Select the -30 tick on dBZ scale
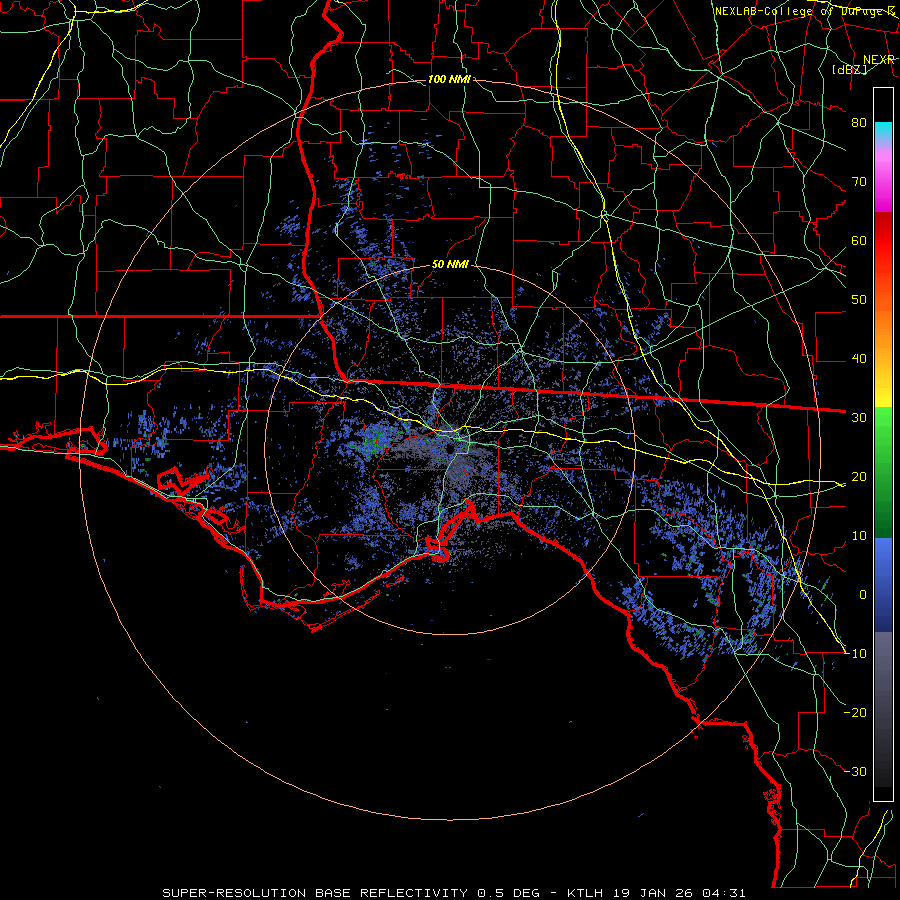 coord(855,772)
